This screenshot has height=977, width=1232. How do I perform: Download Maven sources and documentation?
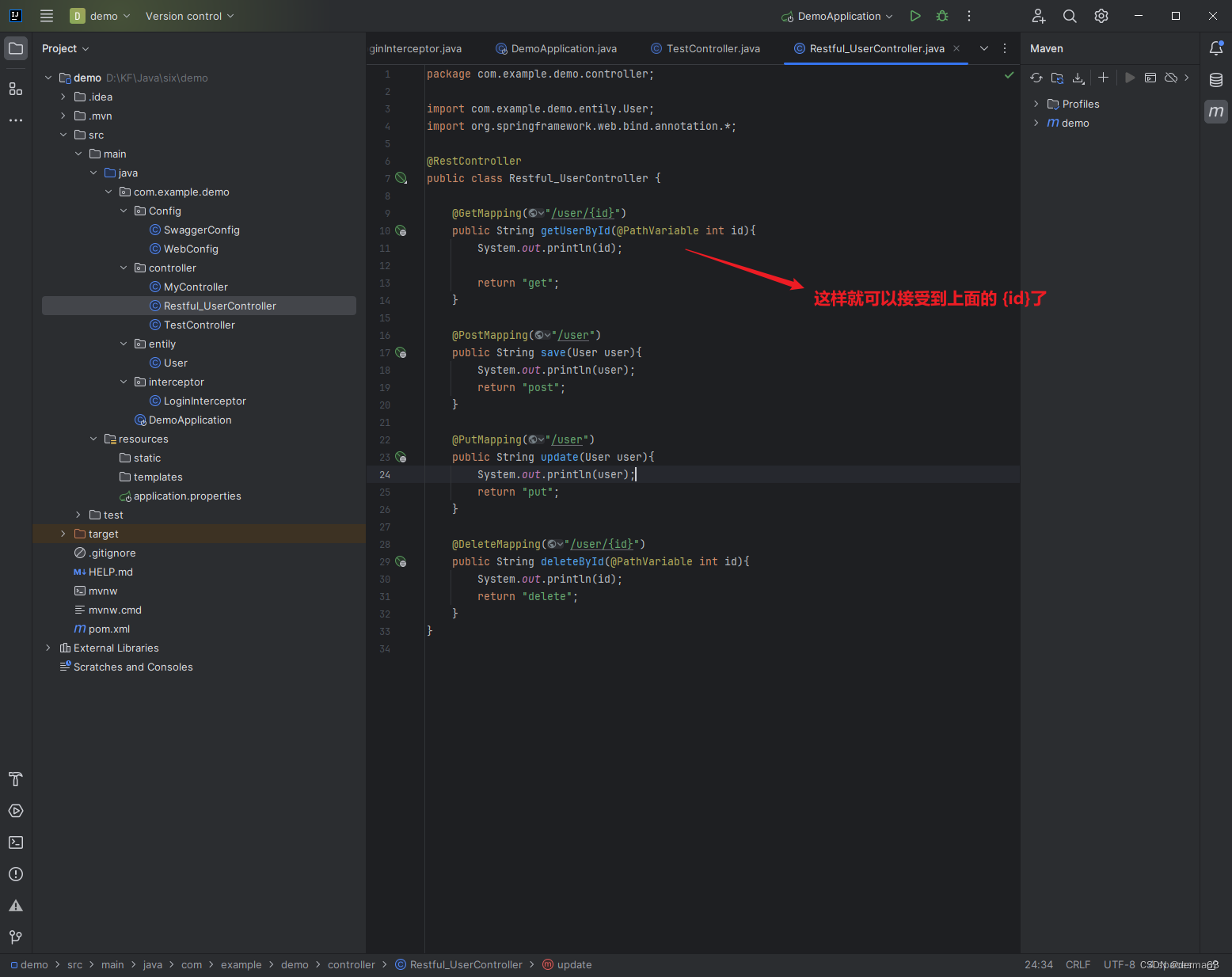(x=1078, y=78)
